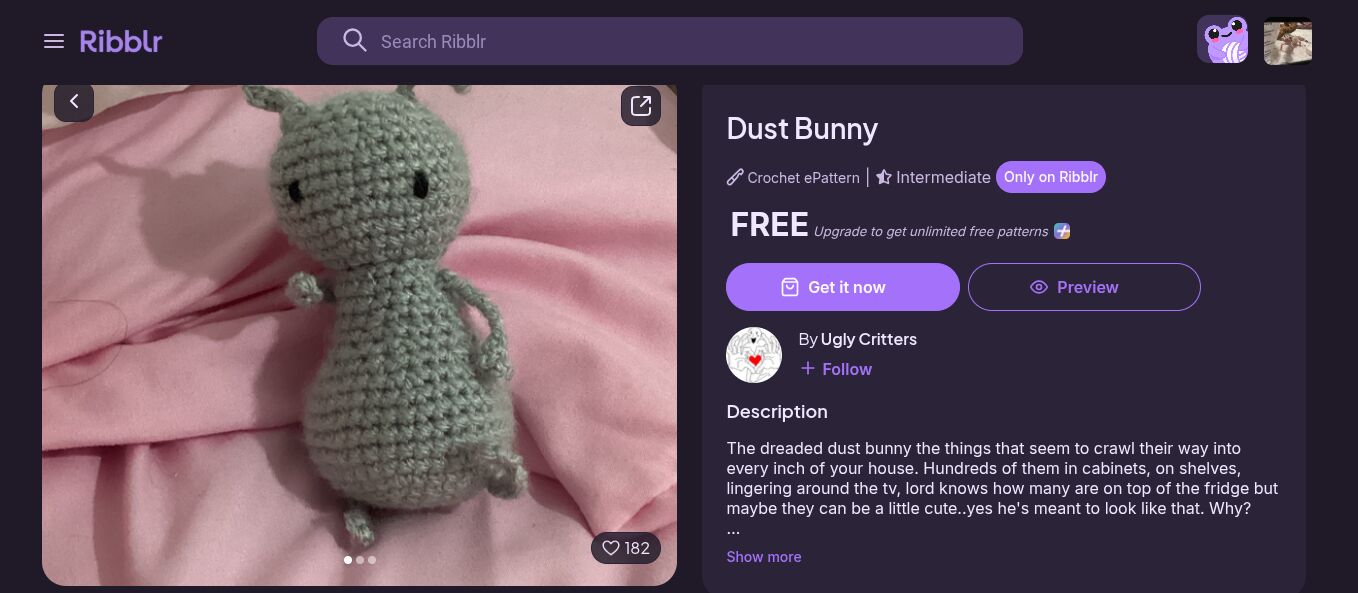Image resolution: width=1358 pixels, height=593 pixels.
Task: Open the purple frog avatar icon
Action: coord(1222,41)
